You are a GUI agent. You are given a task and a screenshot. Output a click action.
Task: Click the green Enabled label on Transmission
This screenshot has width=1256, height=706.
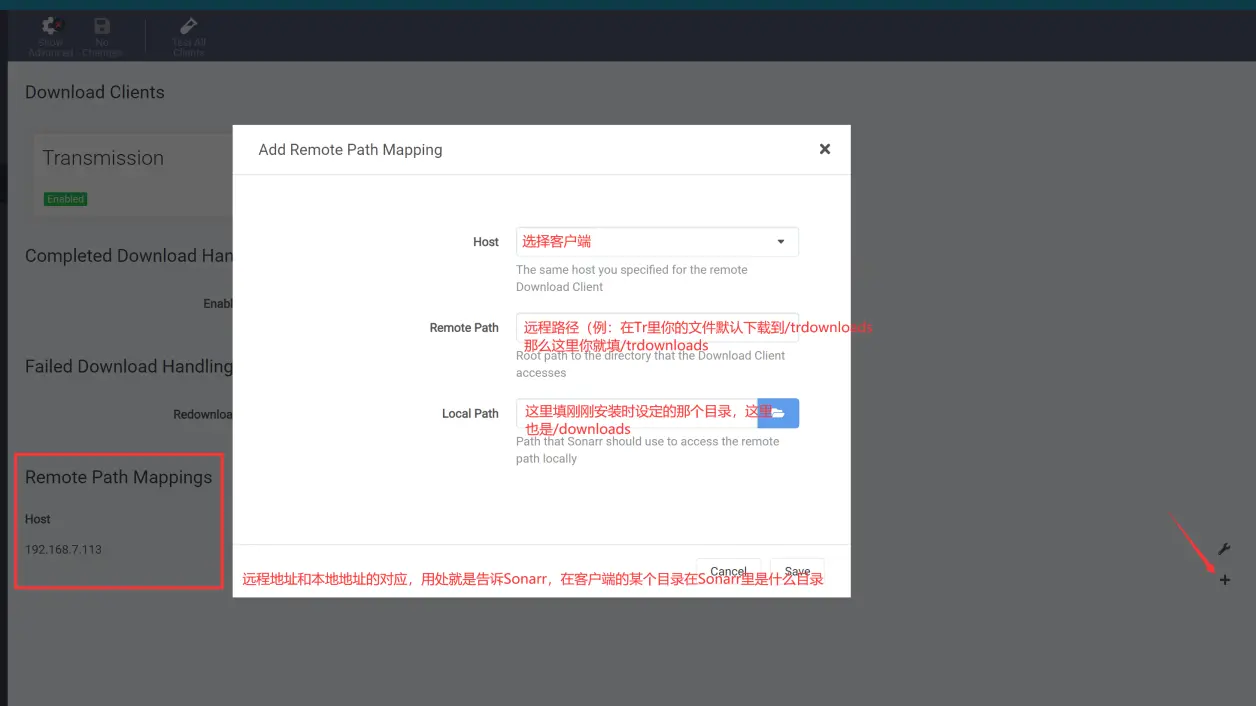pyautogui.click(x=65, y=199)
